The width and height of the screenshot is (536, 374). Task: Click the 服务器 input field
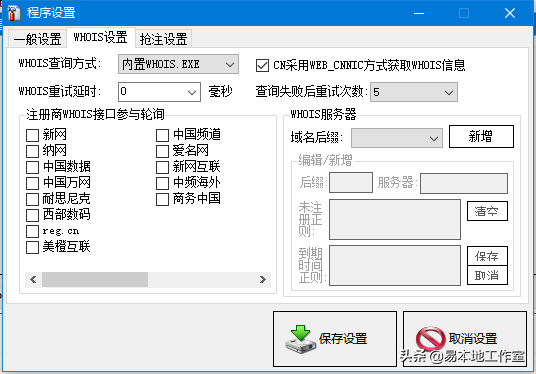(464, 184)
